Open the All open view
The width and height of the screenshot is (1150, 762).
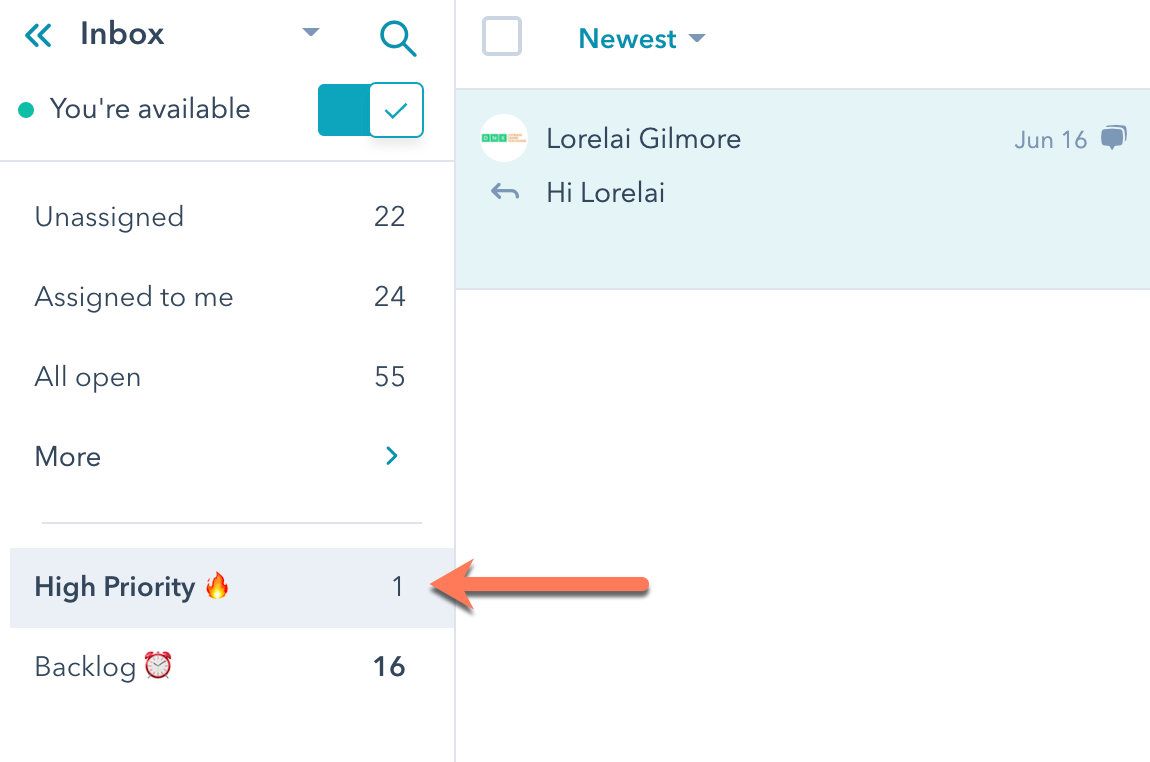click(88, 377)
